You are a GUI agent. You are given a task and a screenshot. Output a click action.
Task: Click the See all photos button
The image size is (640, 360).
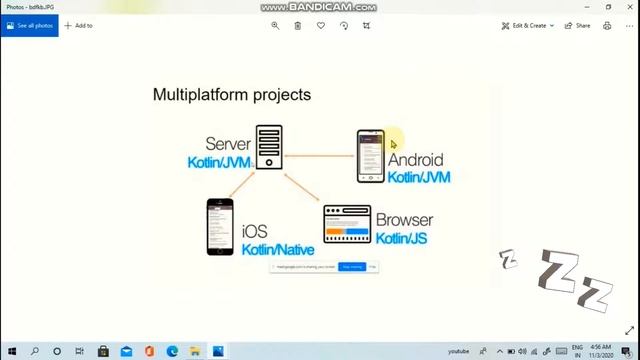coord(30,26)
